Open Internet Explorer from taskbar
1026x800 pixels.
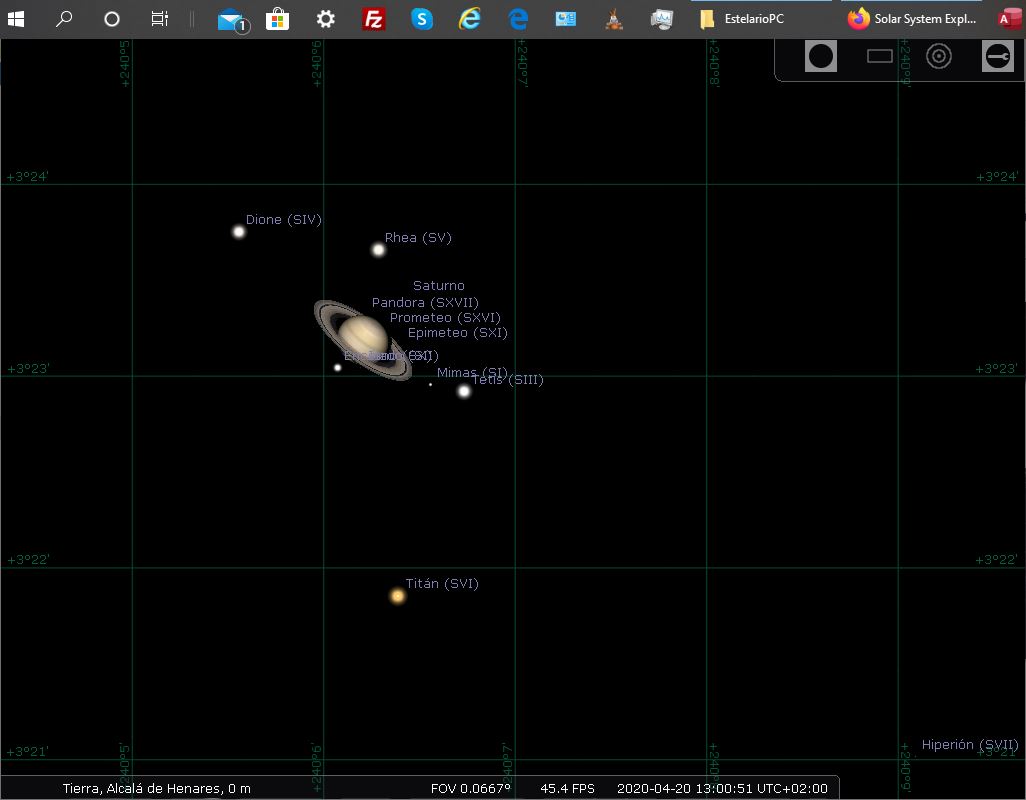click(x=470, y=19)
